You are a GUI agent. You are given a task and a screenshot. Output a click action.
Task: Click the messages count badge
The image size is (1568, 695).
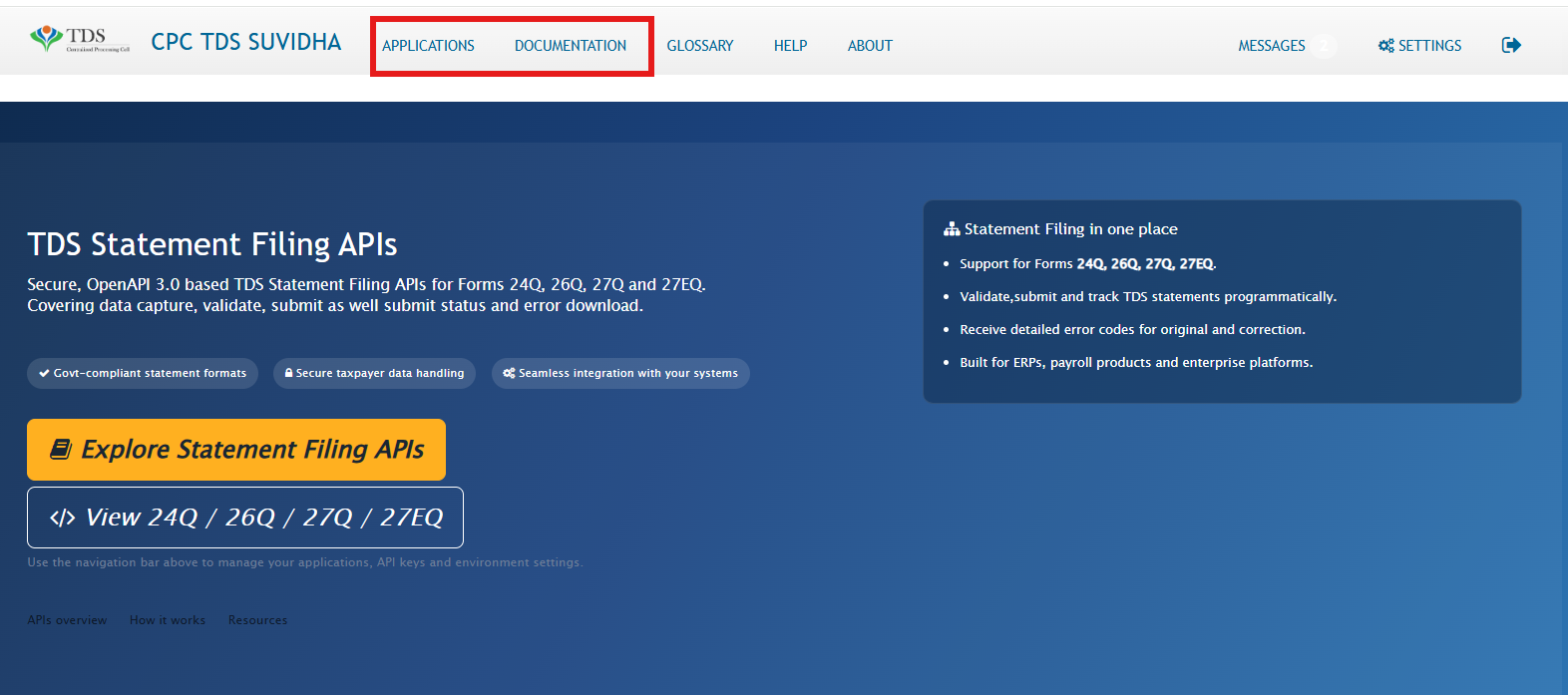(1324, 46)
